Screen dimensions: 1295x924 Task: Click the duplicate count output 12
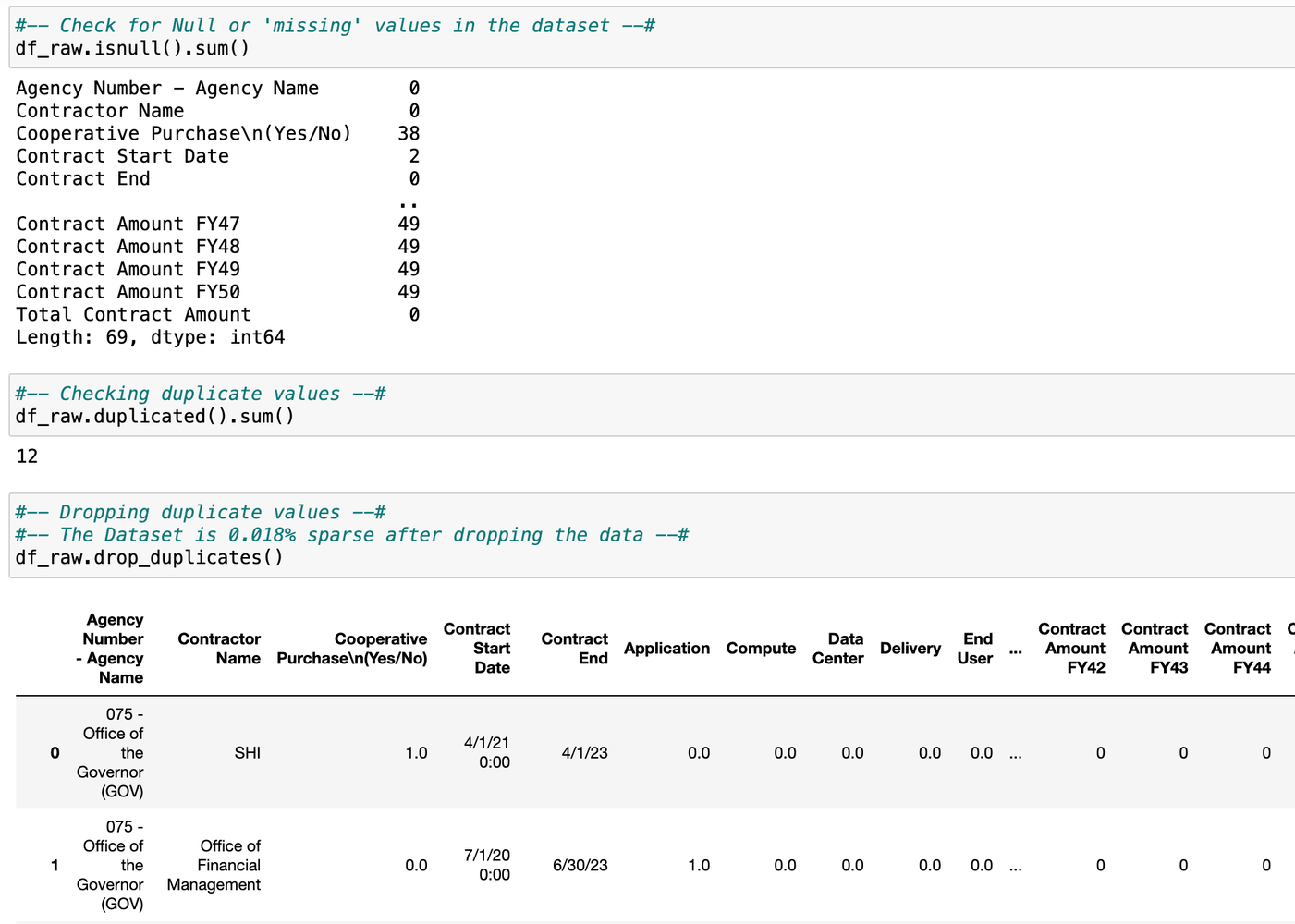pos(27,456)
